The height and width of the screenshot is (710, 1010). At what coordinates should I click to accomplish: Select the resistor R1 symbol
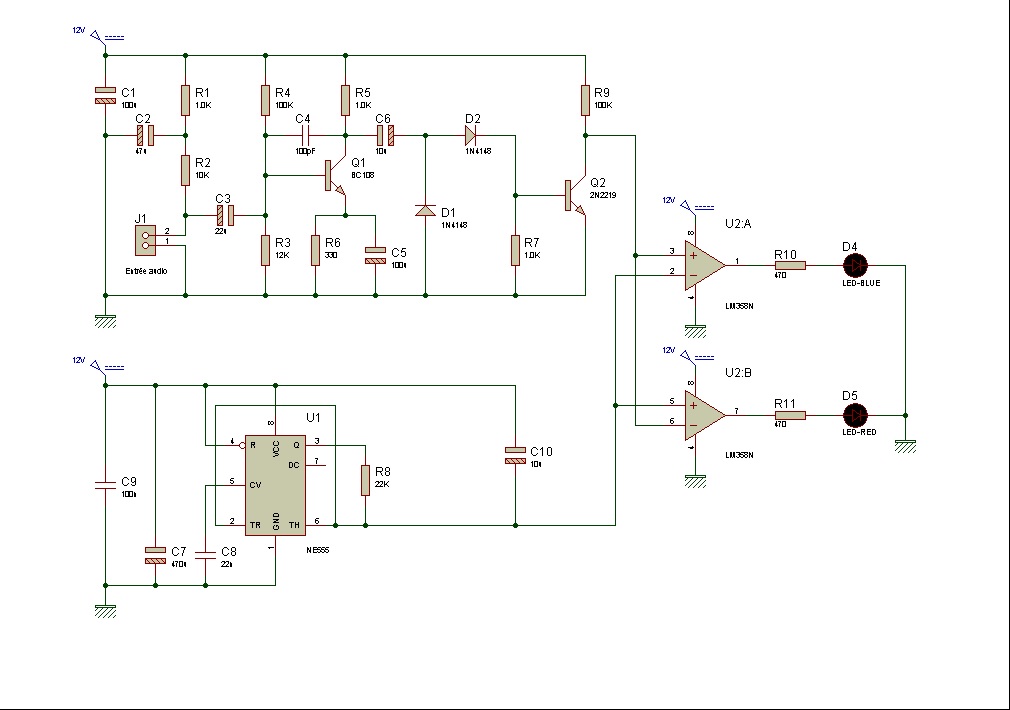click(186, 101)
